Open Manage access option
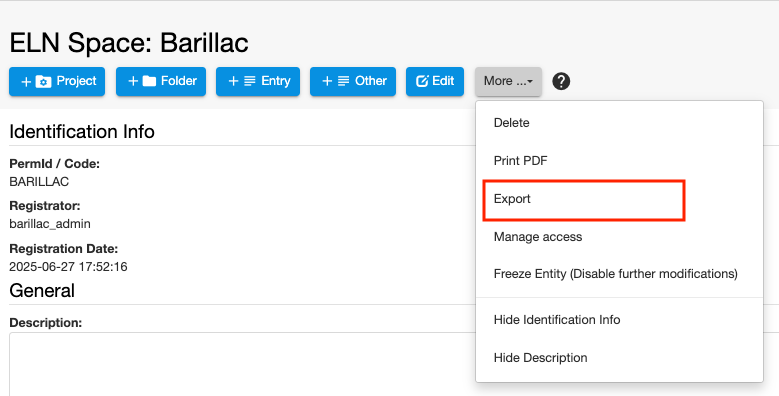This screenshot has width=779, height=396. click(x=619, y=237)
